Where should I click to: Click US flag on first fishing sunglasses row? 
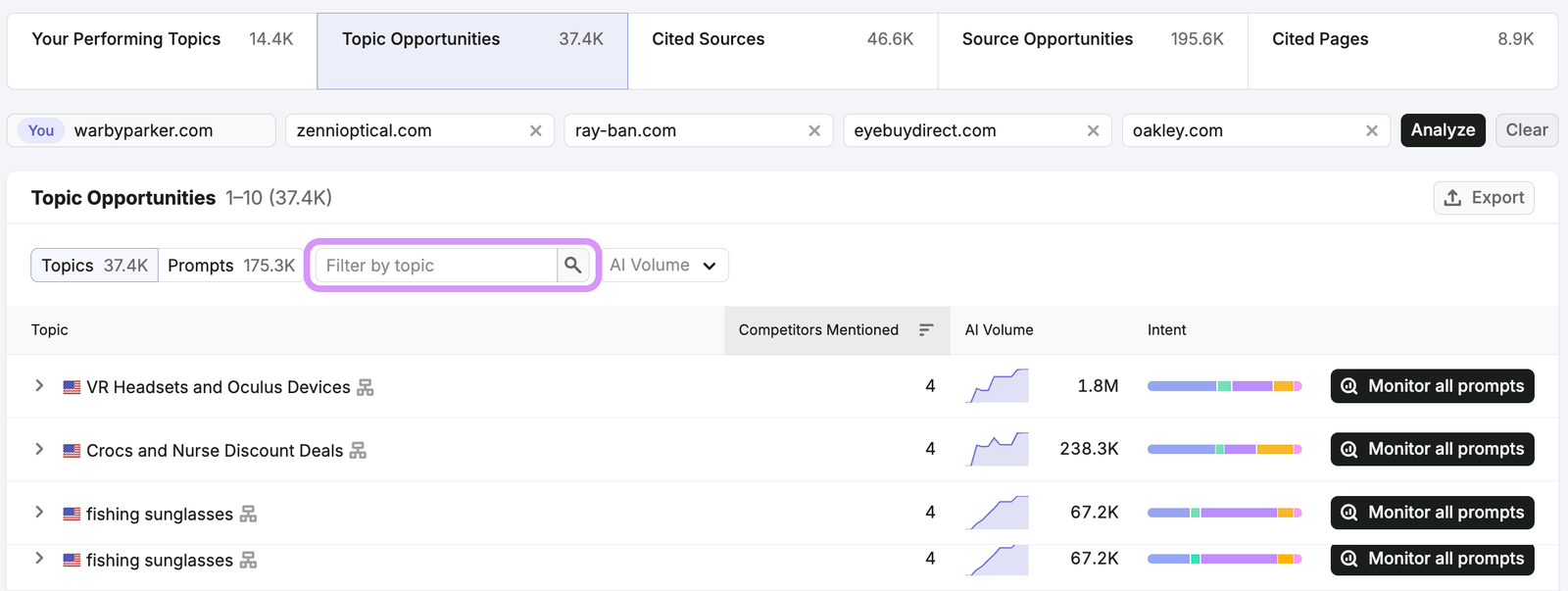tap(72, 514)
